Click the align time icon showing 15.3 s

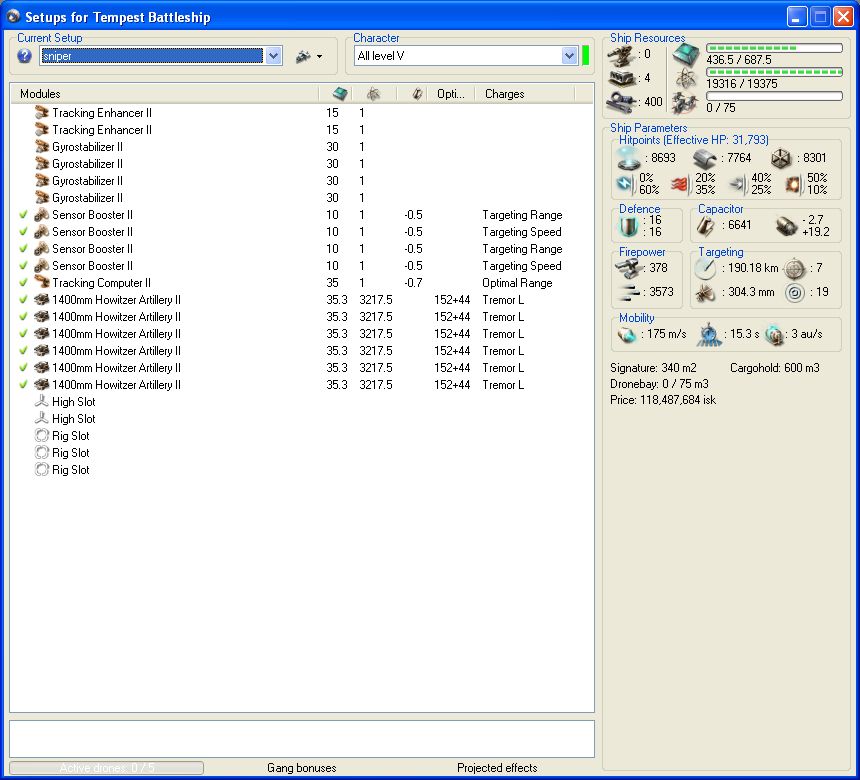709,335
